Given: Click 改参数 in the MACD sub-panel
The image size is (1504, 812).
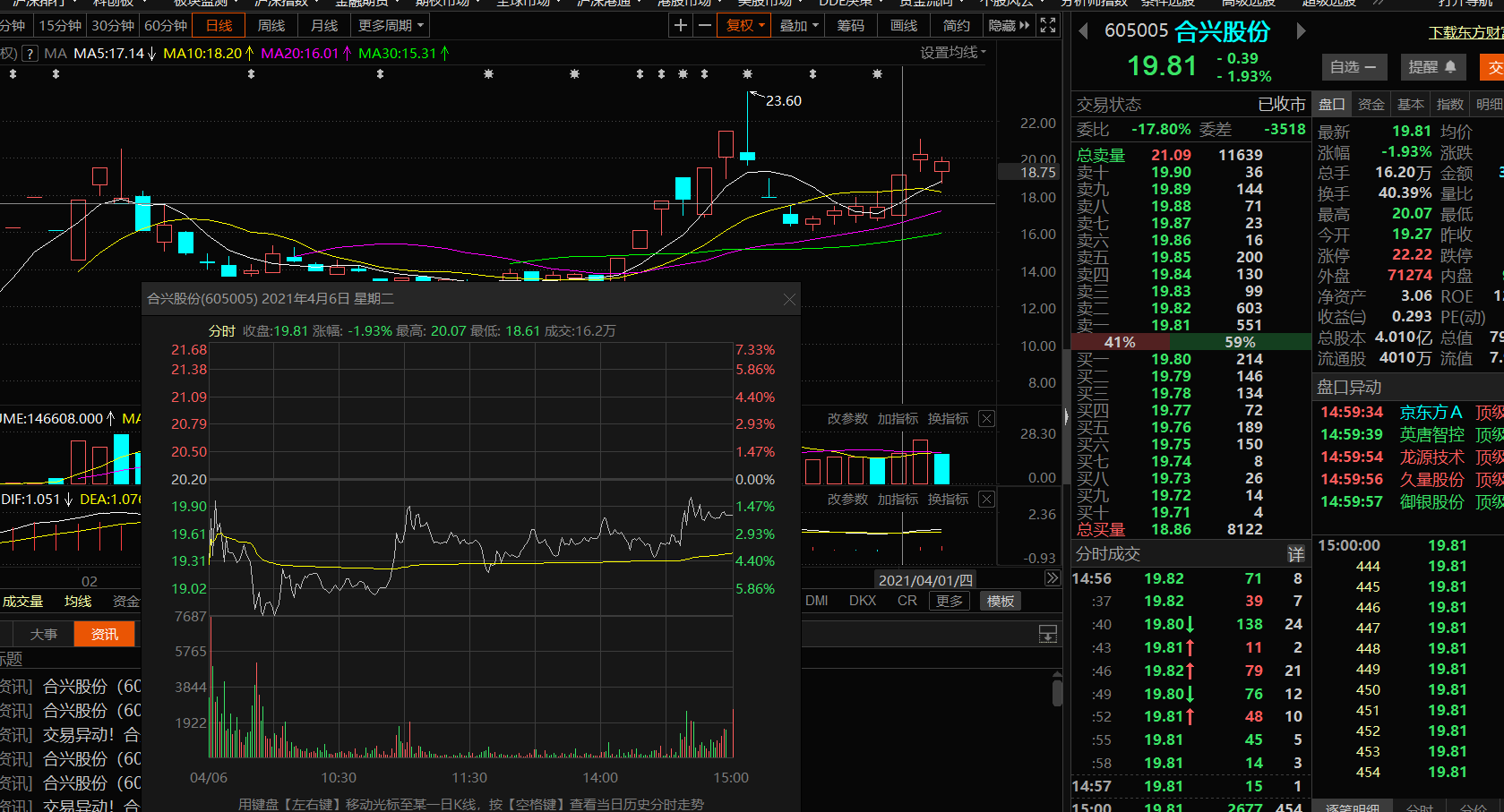Looking at the screenshot, I should [847, 499].
